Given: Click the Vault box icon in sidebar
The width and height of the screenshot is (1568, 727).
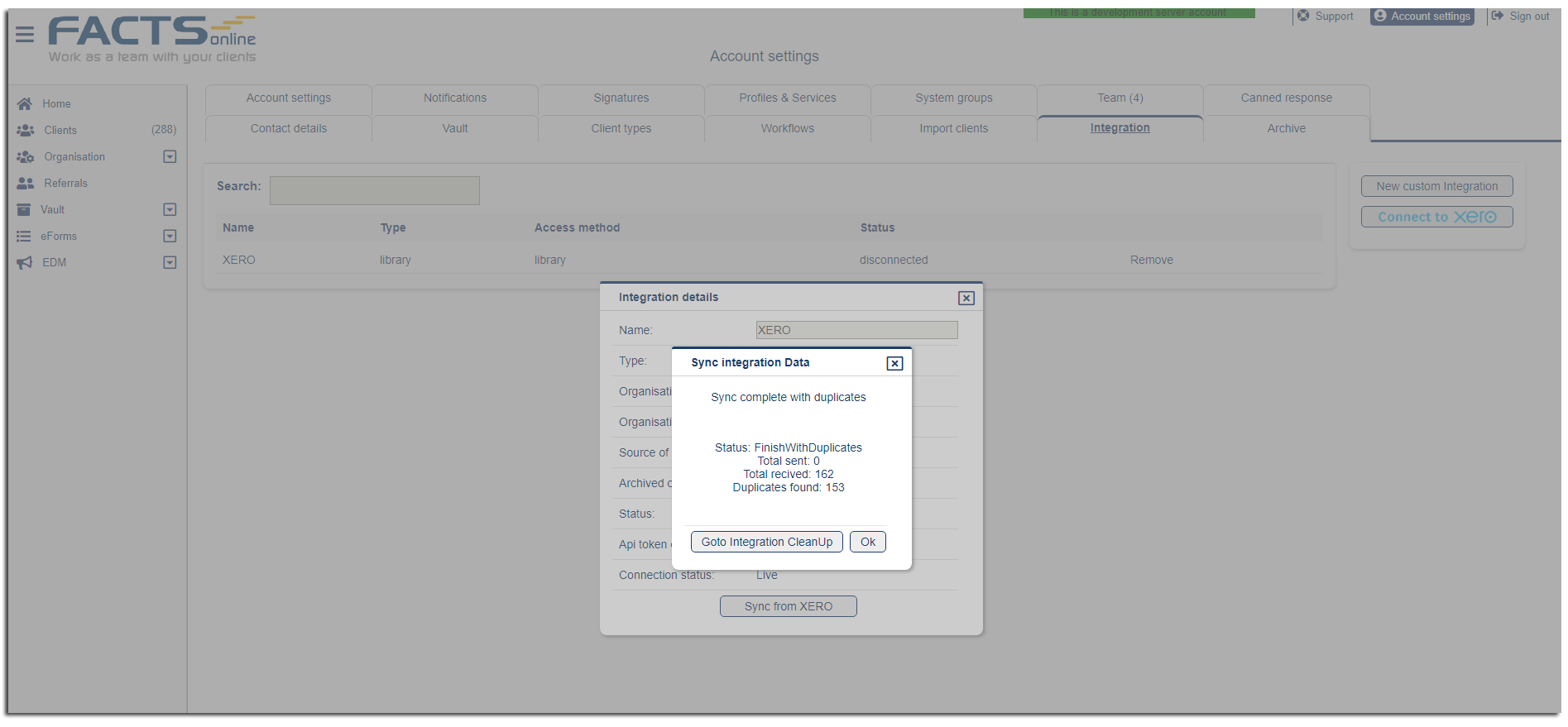Looking at the screenshot, I should click(x=24, y=209).
